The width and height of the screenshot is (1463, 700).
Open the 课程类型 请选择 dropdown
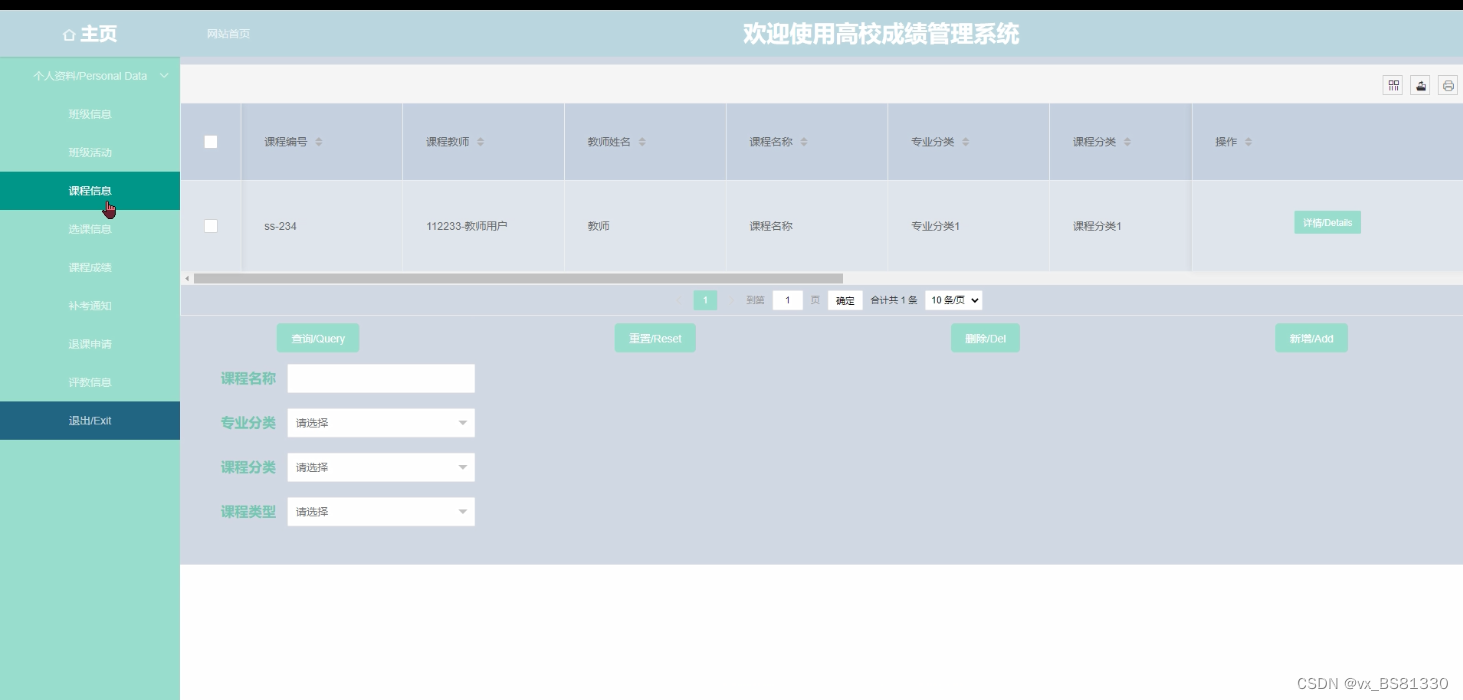380,512
